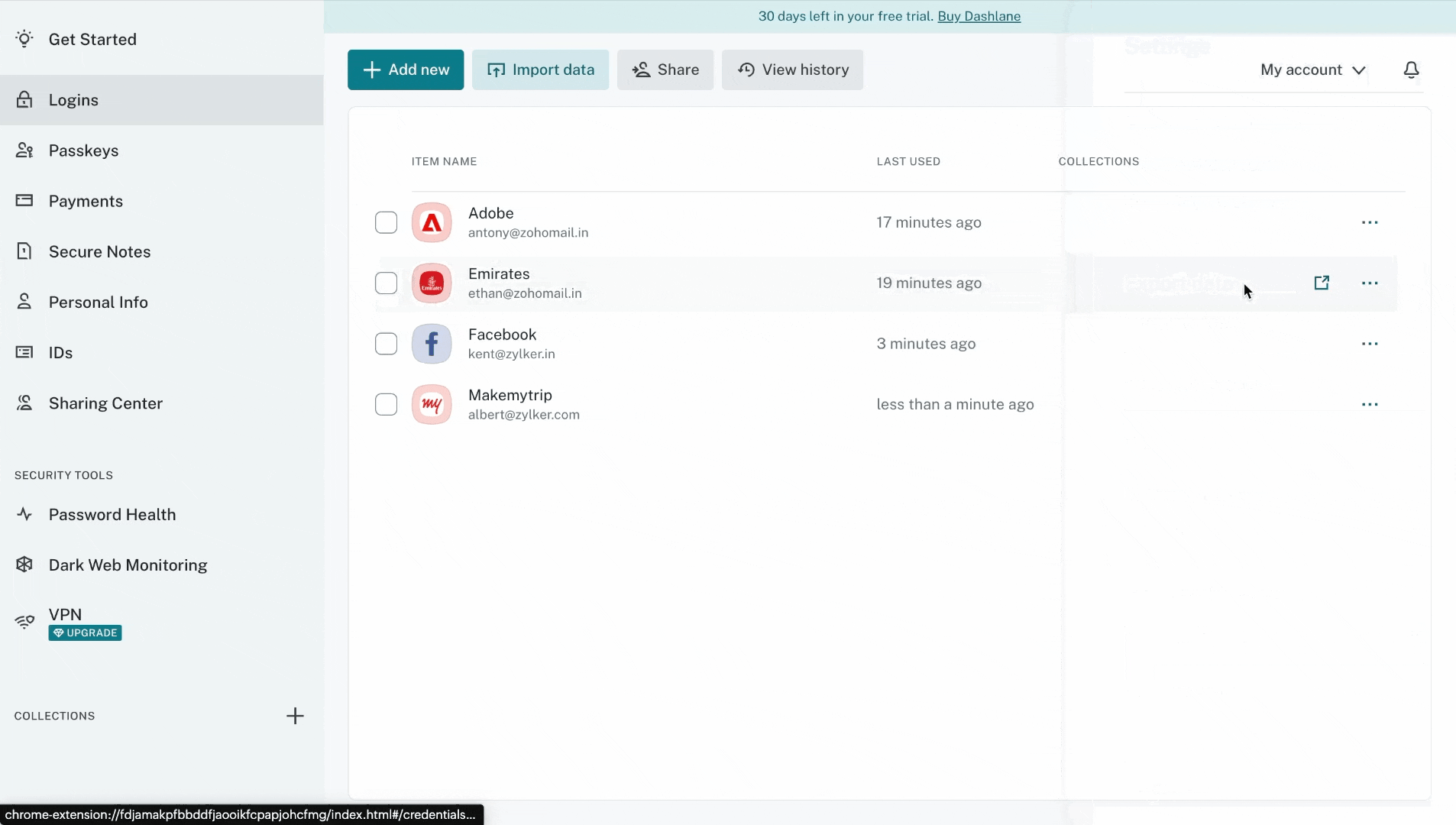Select the Makemytrip login checkbox

pyautogui.click(x=386, y=404)
